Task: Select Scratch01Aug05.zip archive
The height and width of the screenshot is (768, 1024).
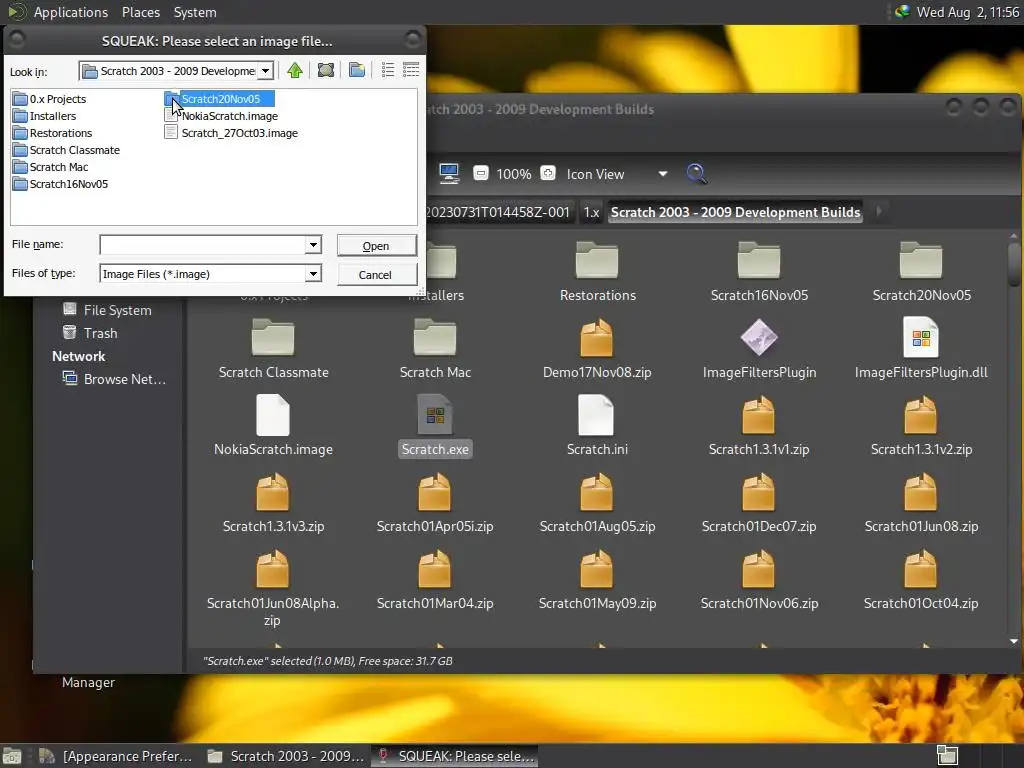Action: [597, 502]
